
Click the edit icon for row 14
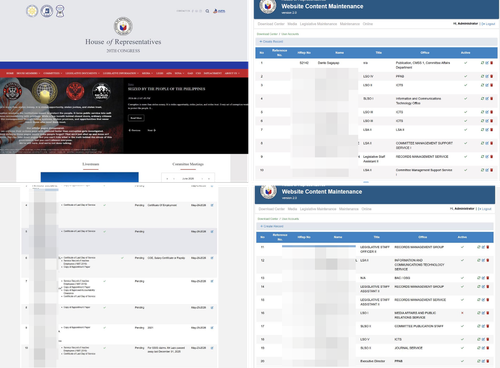pos(483,286)
